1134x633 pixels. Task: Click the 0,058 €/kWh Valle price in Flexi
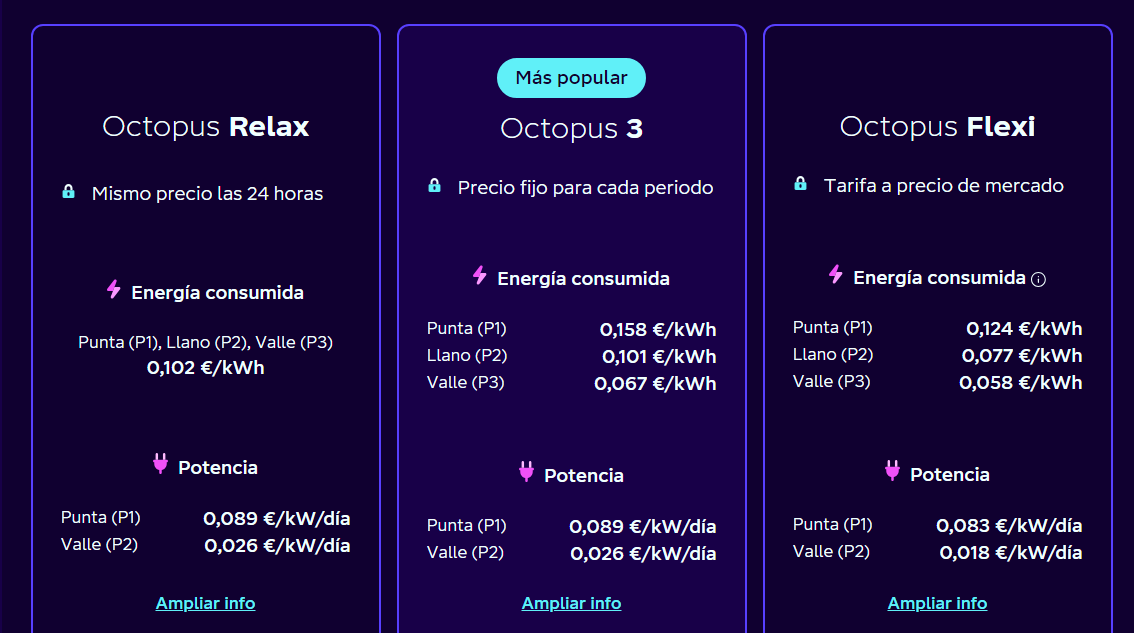[x=1020, y=383]
